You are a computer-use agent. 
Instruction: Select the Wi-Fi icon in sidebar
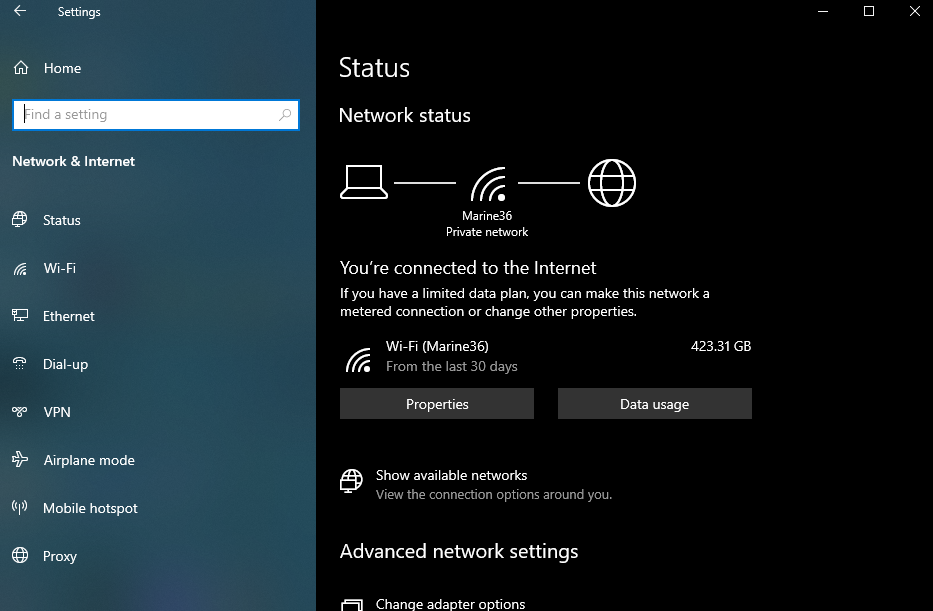[20, 269]
